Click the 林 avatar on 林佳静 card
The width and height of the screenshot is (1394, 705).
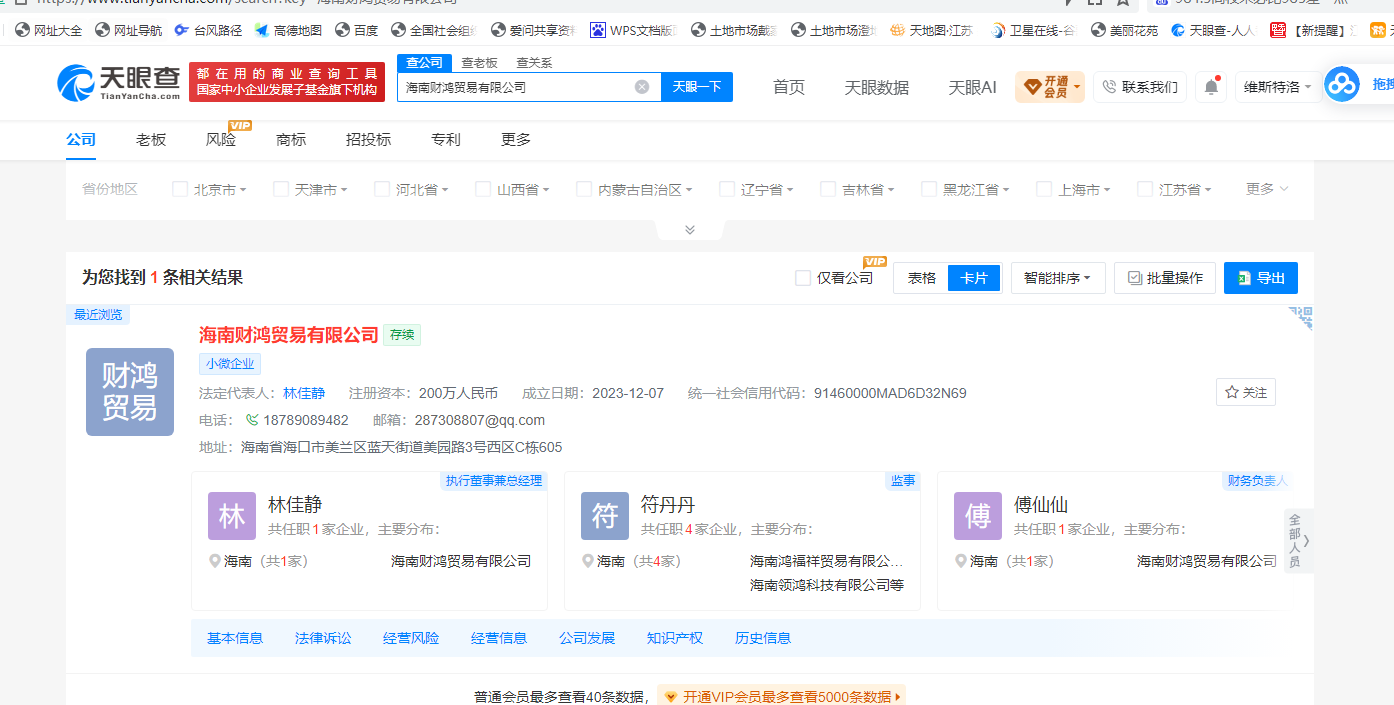pyautogui.click(x=232, y=516)
